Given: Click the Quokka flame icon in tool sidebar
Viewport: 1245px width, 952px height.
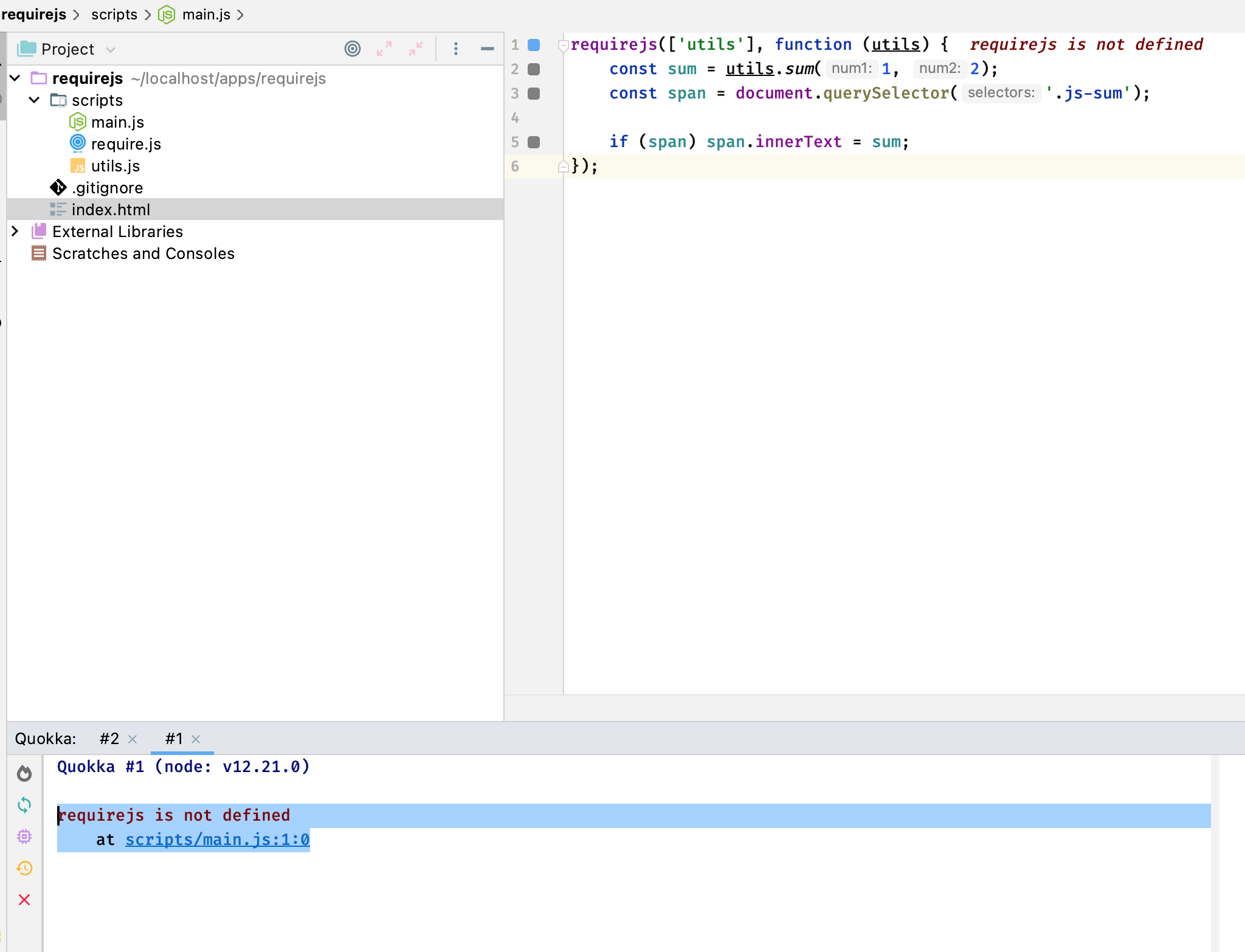Looking at the screenshot, I should click(x=24, y=773).
